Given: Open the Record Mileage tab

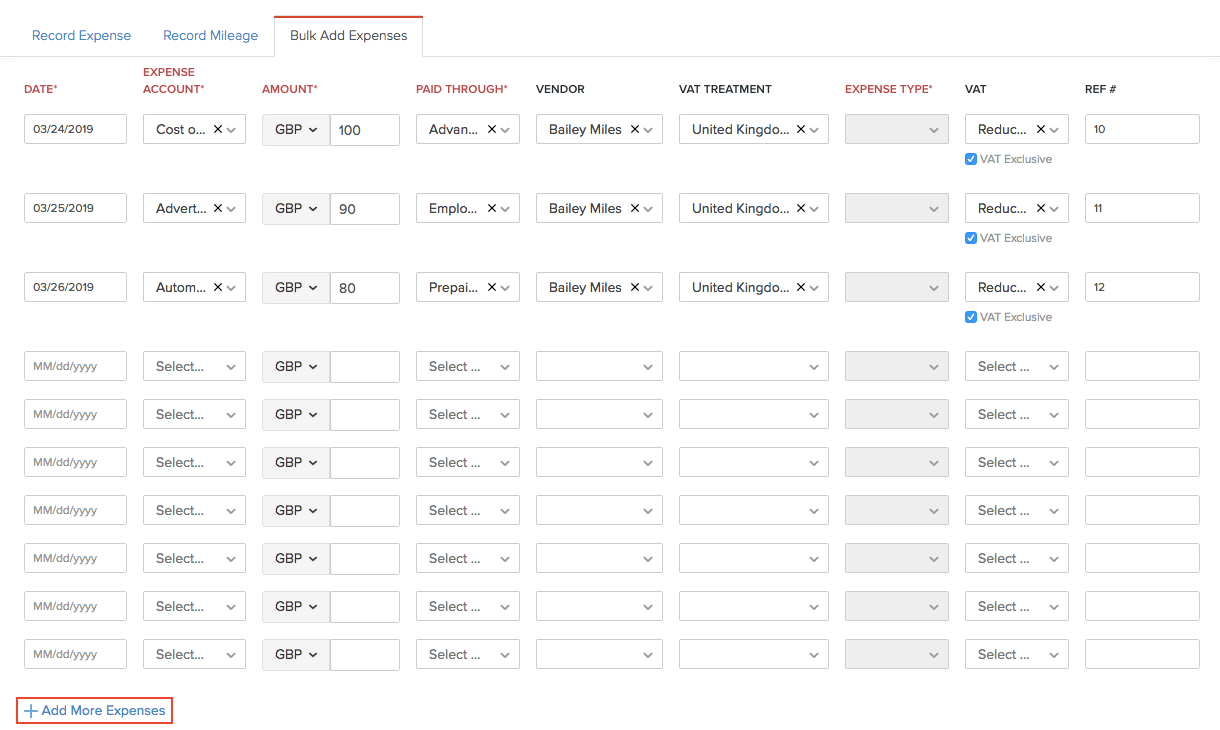Looking at the screenshot, I should point(210,36).
